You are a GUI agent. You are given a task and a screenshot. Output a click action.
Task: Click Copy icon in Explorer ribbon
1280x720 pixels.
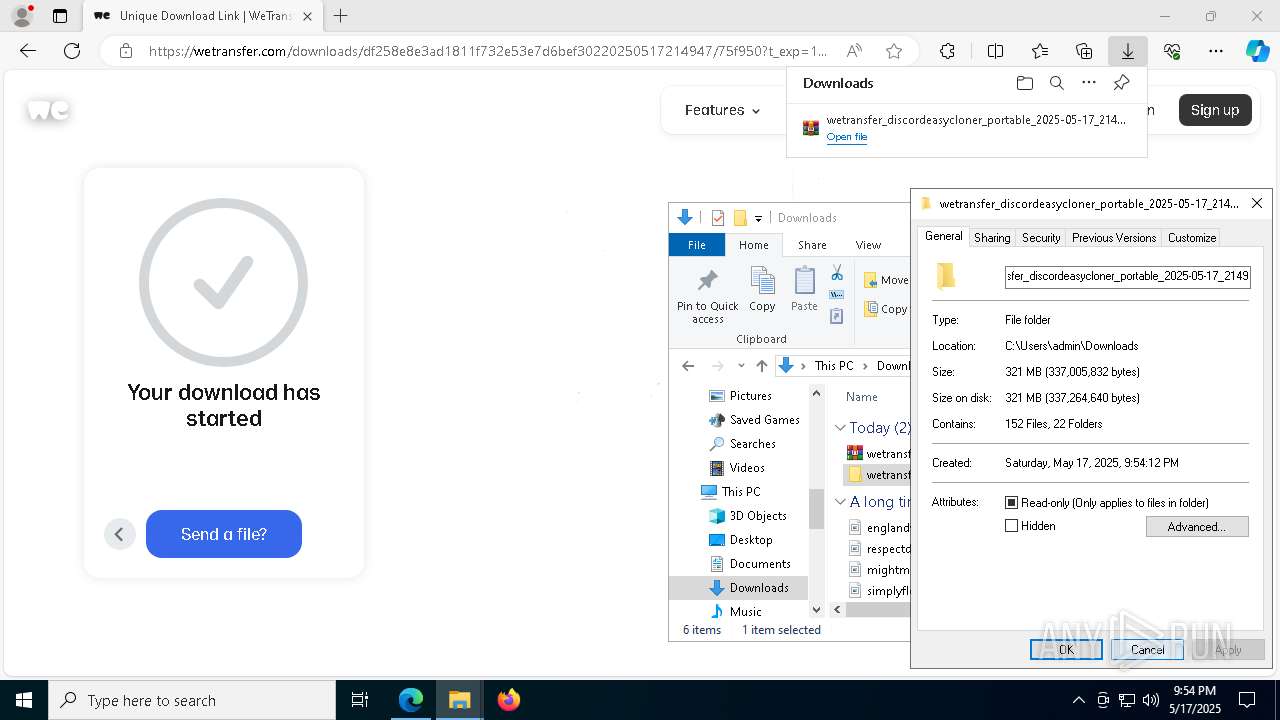click(x=762, y=290)
